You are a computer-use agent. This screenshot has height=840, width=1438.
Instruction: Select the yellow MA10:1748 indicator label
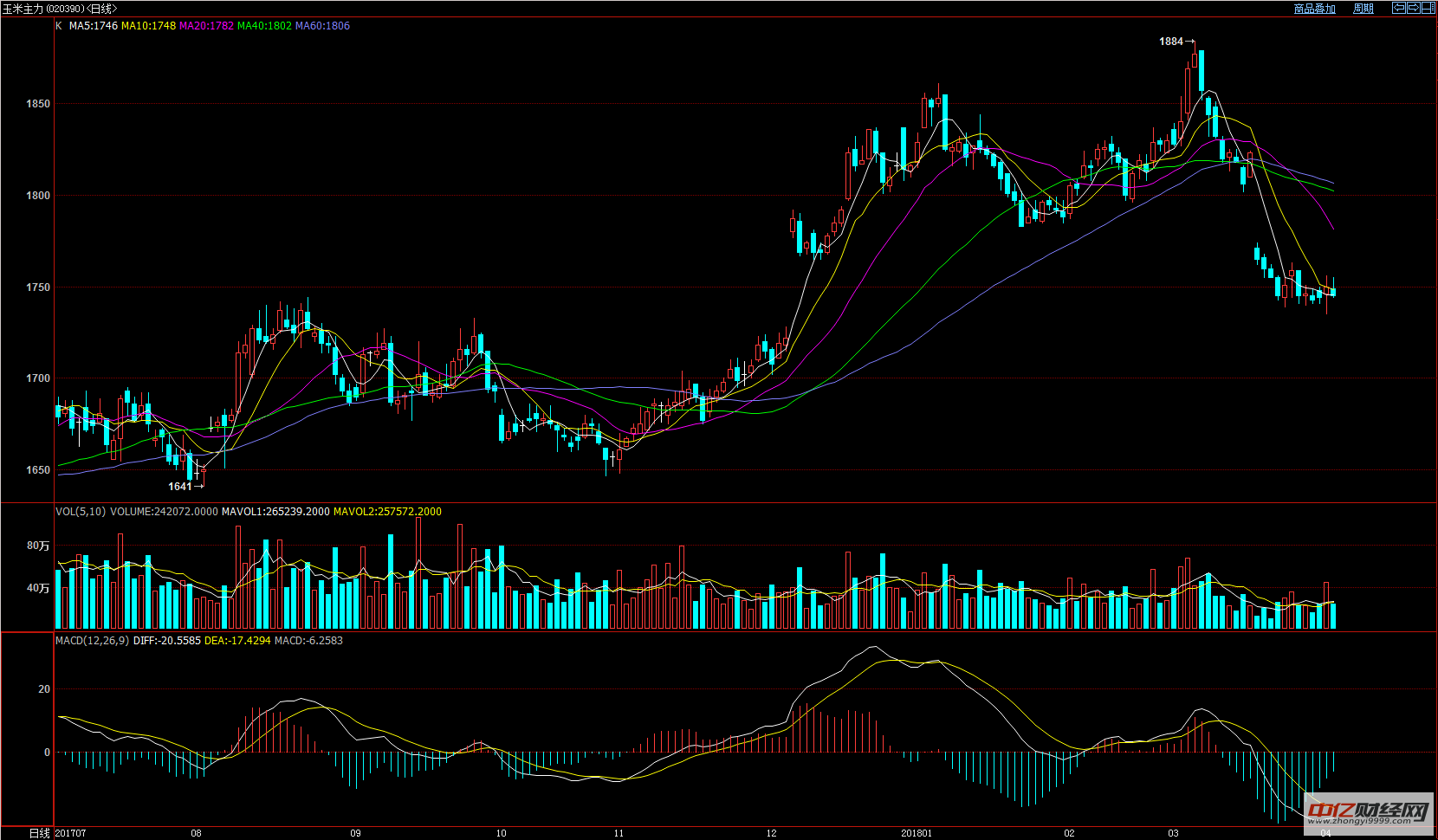tap(148, 26)
